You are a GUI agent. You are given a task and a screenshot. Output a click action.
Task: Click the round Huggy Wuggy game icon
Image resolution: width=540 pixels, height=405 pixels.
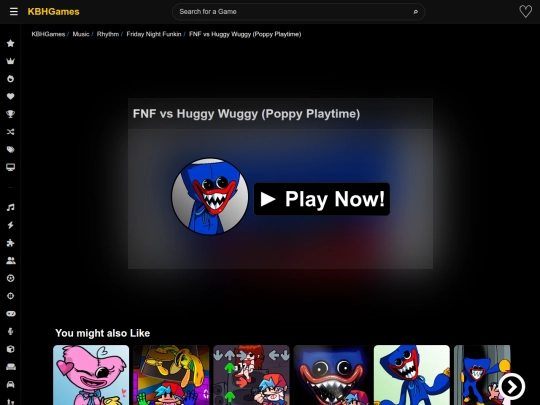point(210,196)
